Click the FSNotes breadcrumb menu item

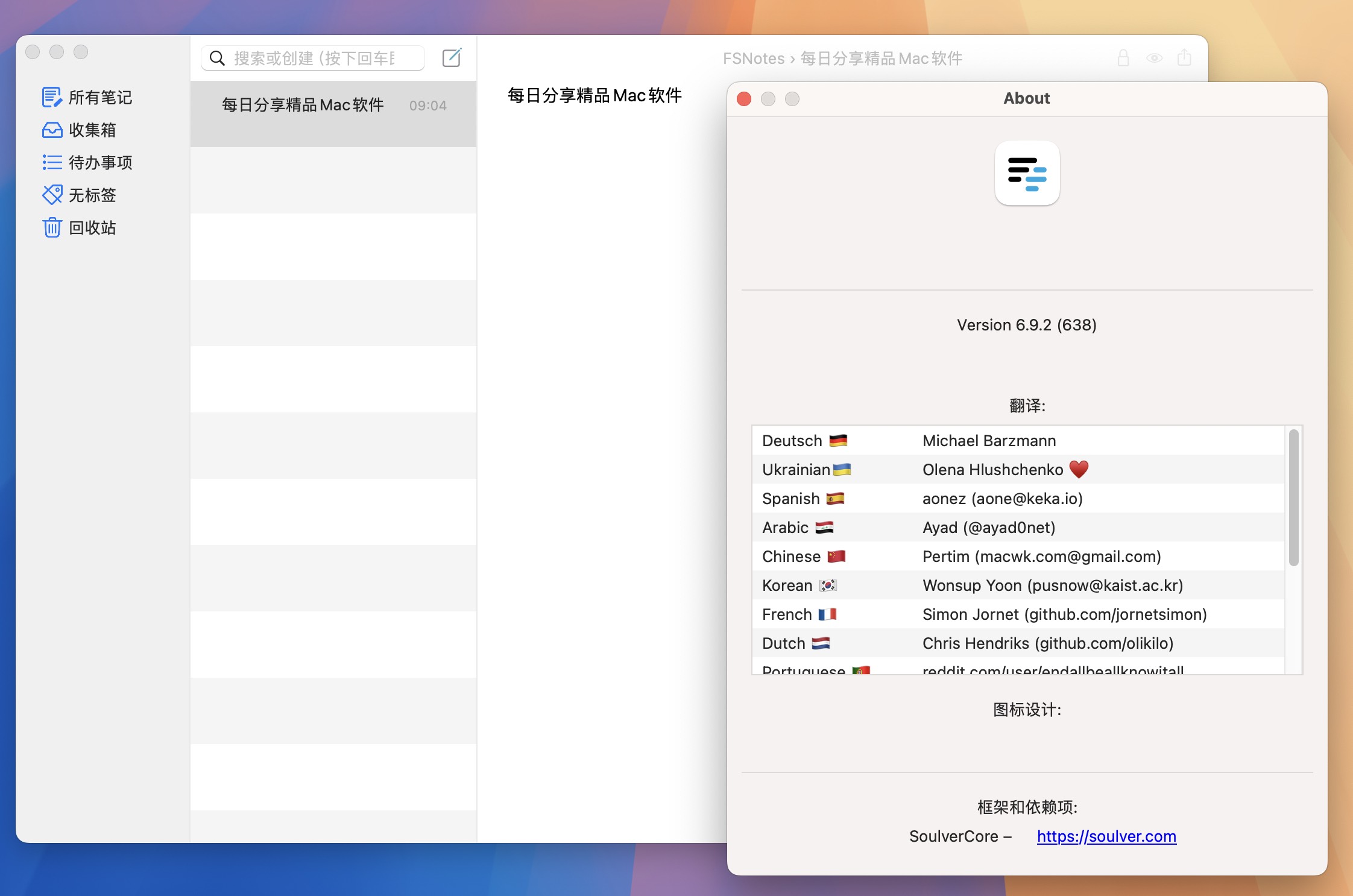click(753, 58)
